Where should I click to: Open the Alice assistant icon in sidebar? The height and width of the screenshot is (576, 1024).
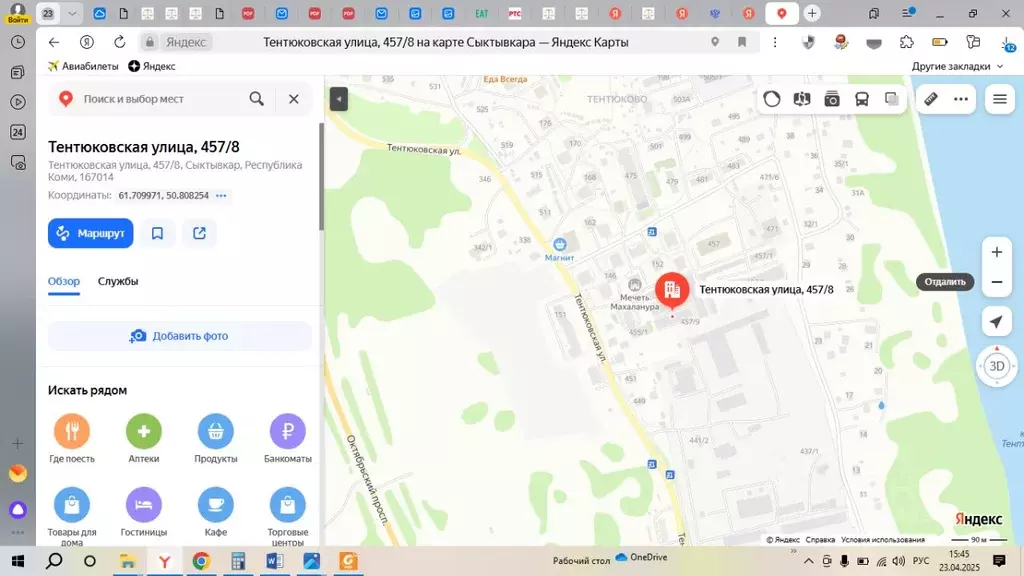coord(18,509)
